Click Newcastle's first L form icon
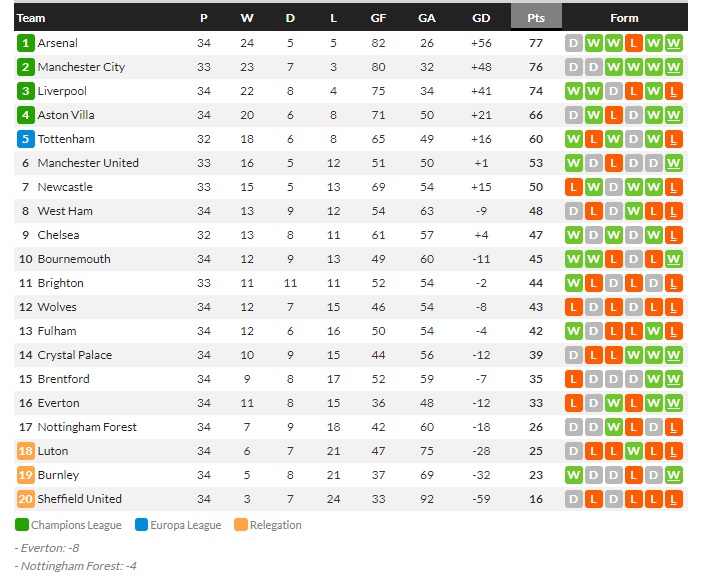The height and width of the screenshot is (578, 707). pos(573,187)
